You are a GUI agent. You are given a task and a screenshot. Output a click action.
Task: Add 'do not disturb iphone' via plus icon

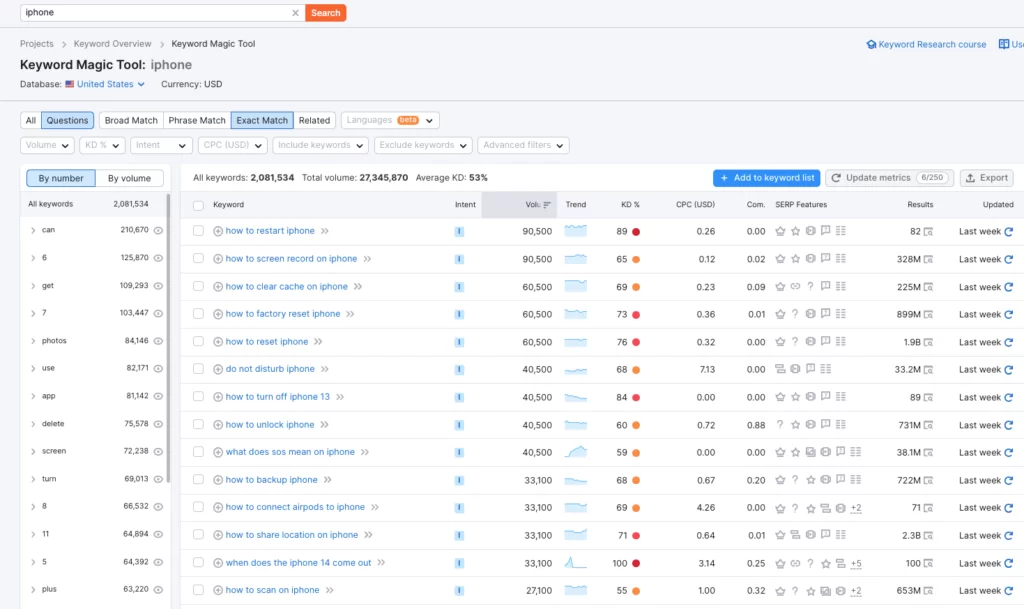tap(218, 369)
